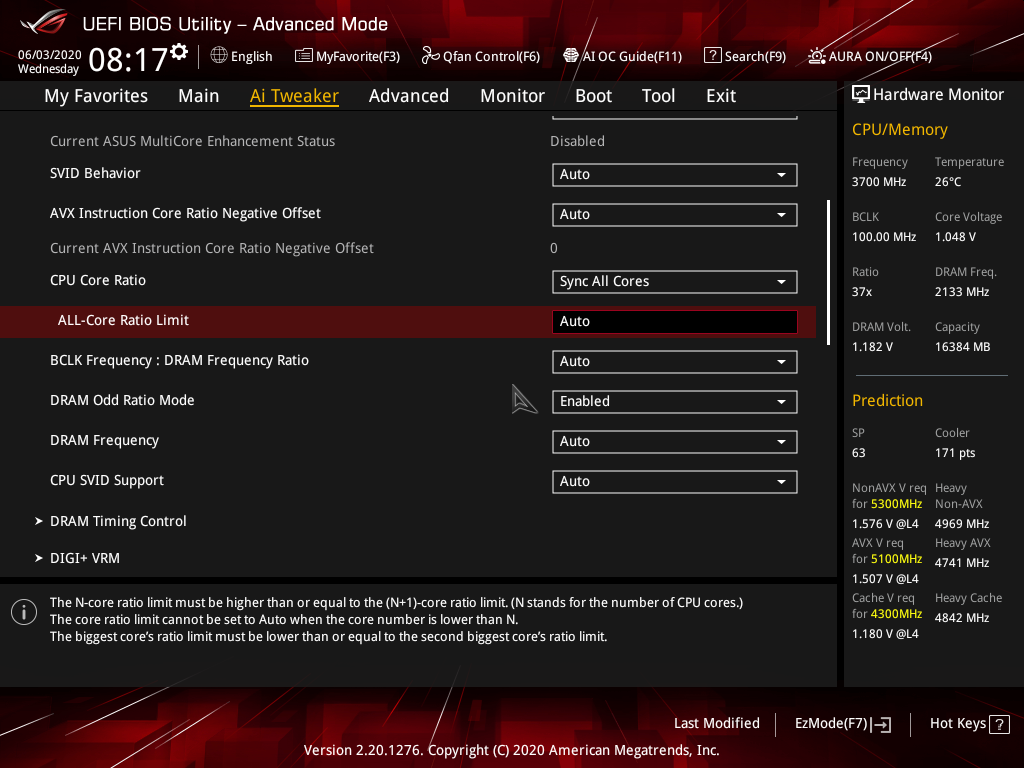Change CPU Core Ratio from Sync All Cores
This screenshot has height=768, width=1024.
point(674,281)
